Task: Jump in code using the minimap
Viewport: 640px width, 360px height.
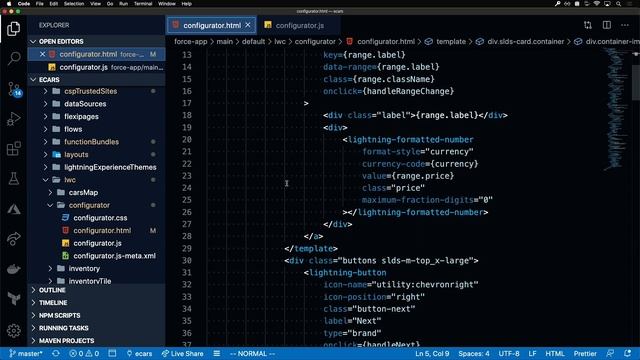Action: coord(616,108)
